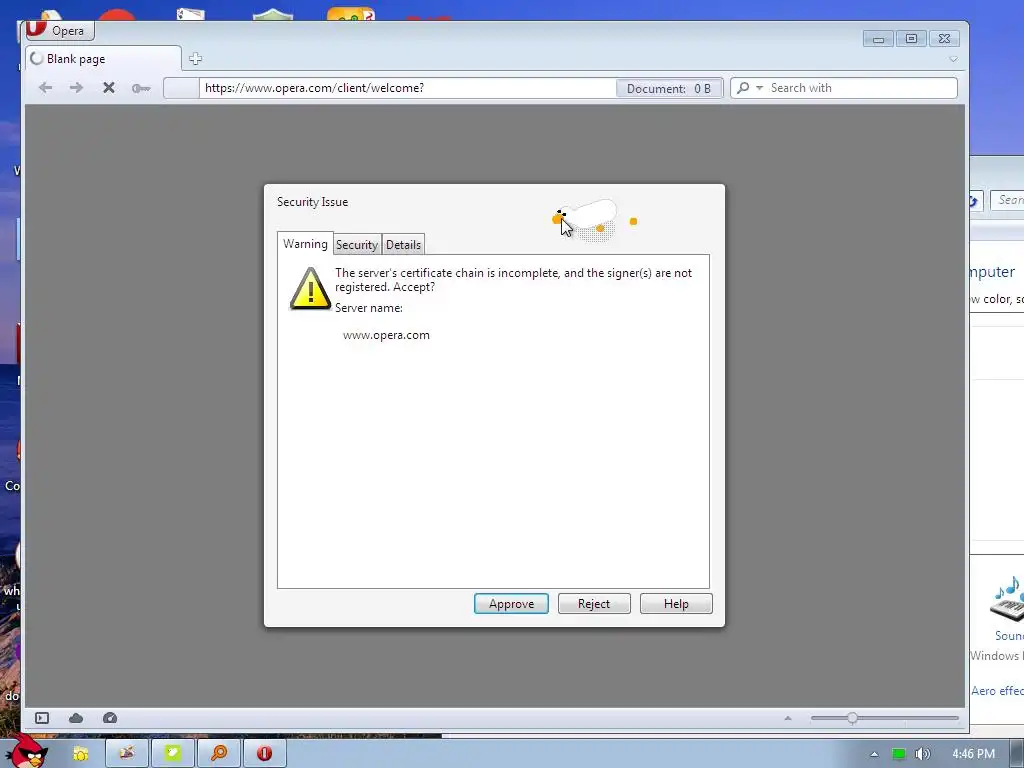Go forward using the right arrow
The image size is (1024, 768).
pos(76,88)
